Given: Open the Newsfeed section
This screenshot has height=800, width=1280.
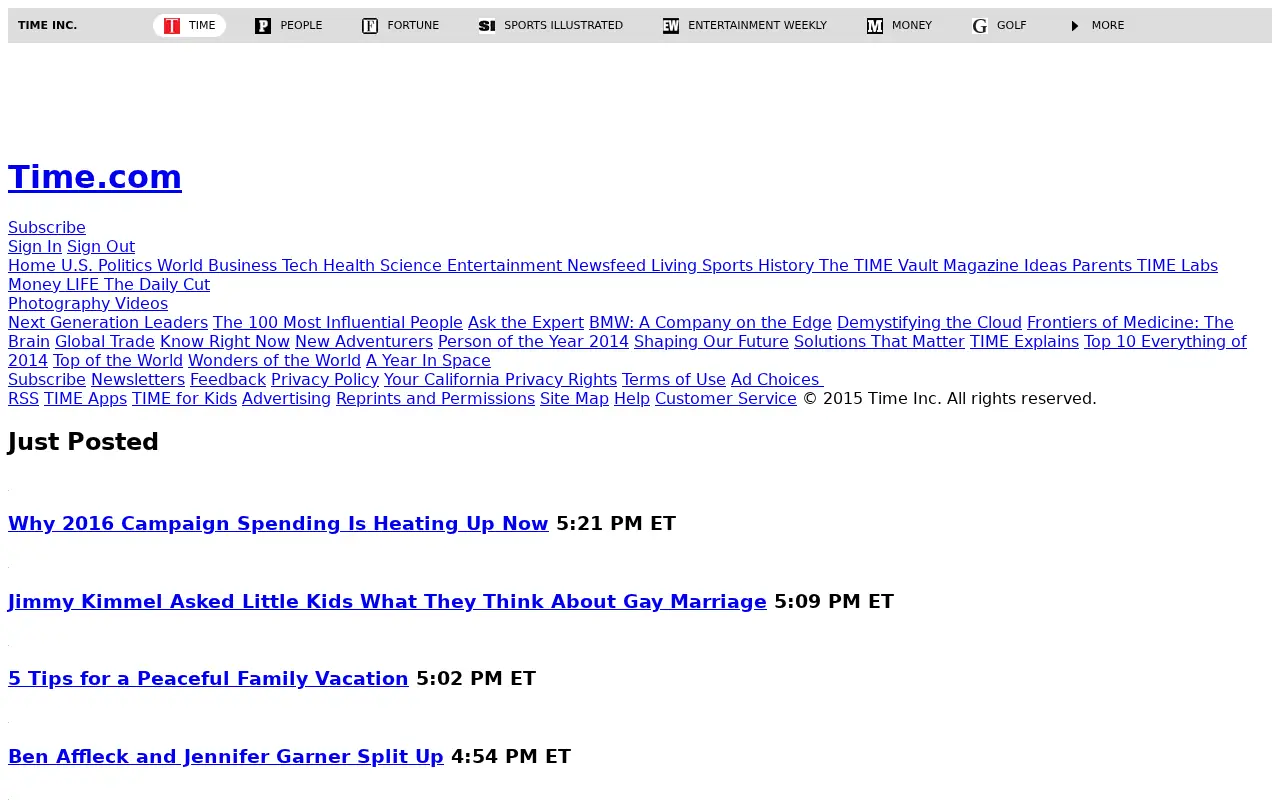Looking at the screenshot, I should pos(606,266).
